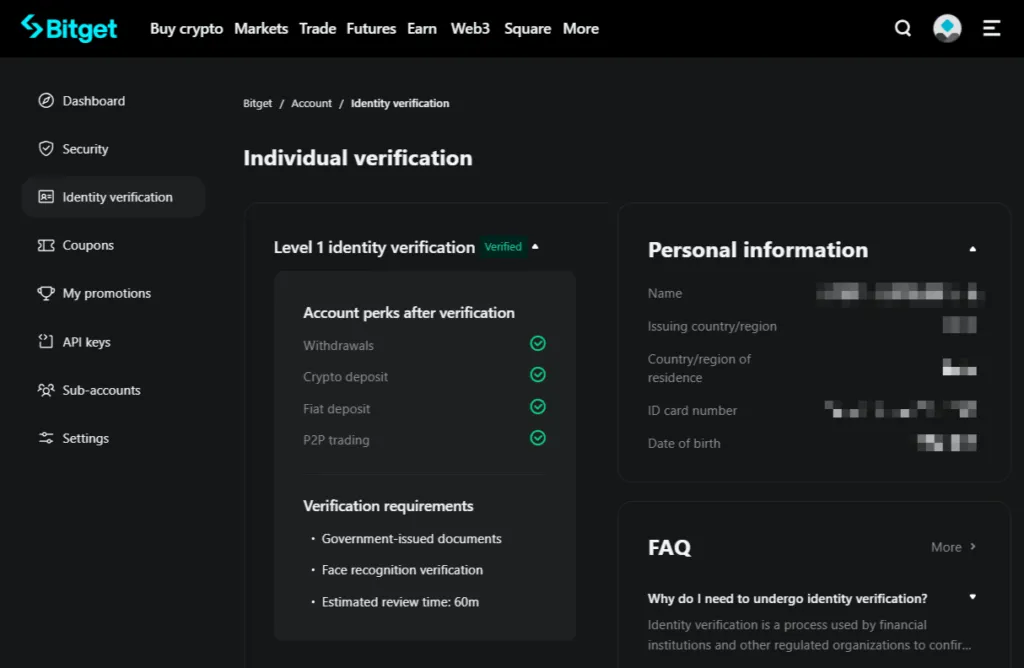1024x668 pixels.
Task: Expand the FAQ question about identity verification
Action: click(971, 598)
